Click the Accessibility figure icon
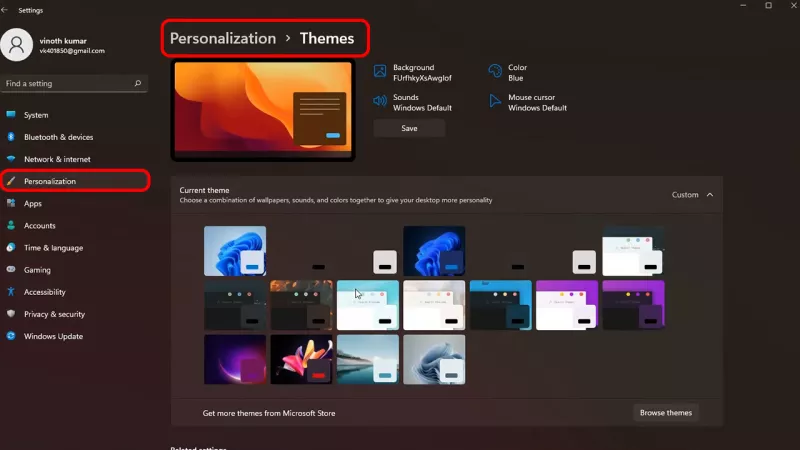The width and height of the screenshot is (800, 450). point(11,291)
